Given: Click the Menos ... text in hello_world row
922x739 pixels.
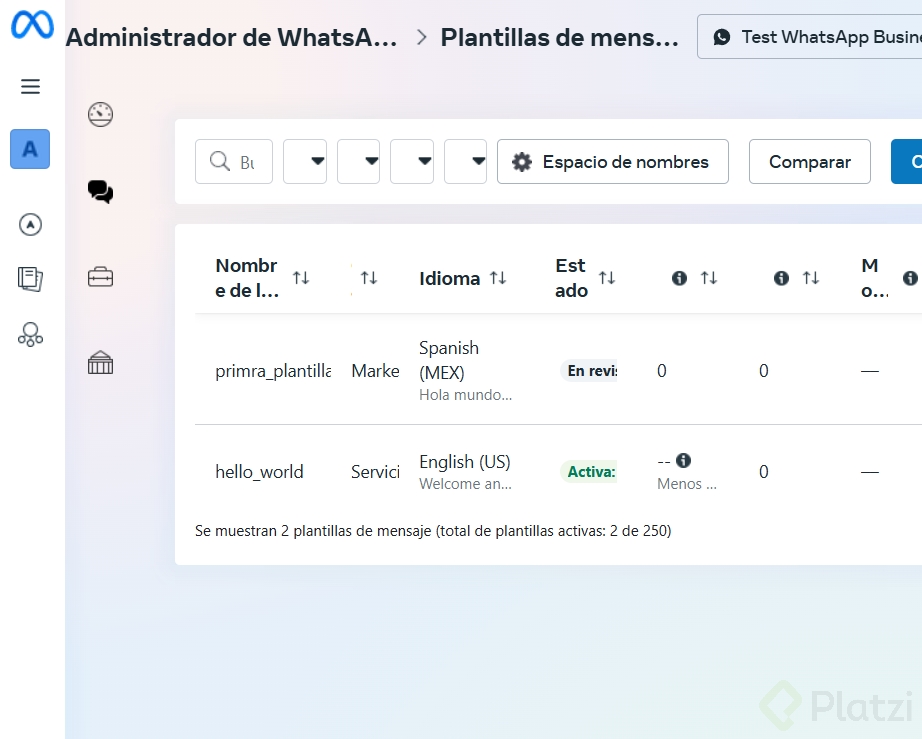Looking at the screenshot, I should click(x=687, y=484).
